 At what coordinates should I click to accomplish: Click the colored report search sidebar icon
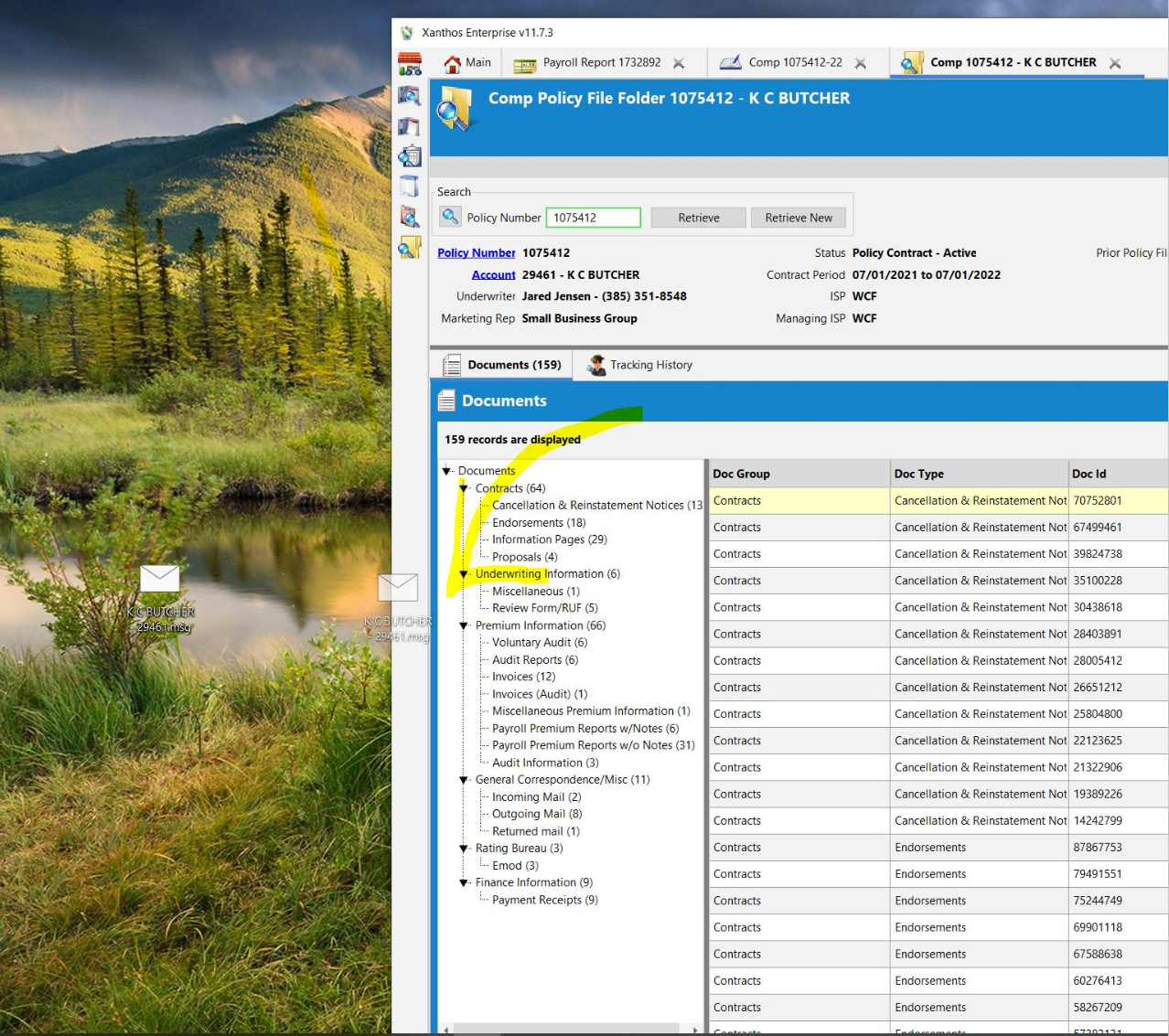[x=409, y=217]
